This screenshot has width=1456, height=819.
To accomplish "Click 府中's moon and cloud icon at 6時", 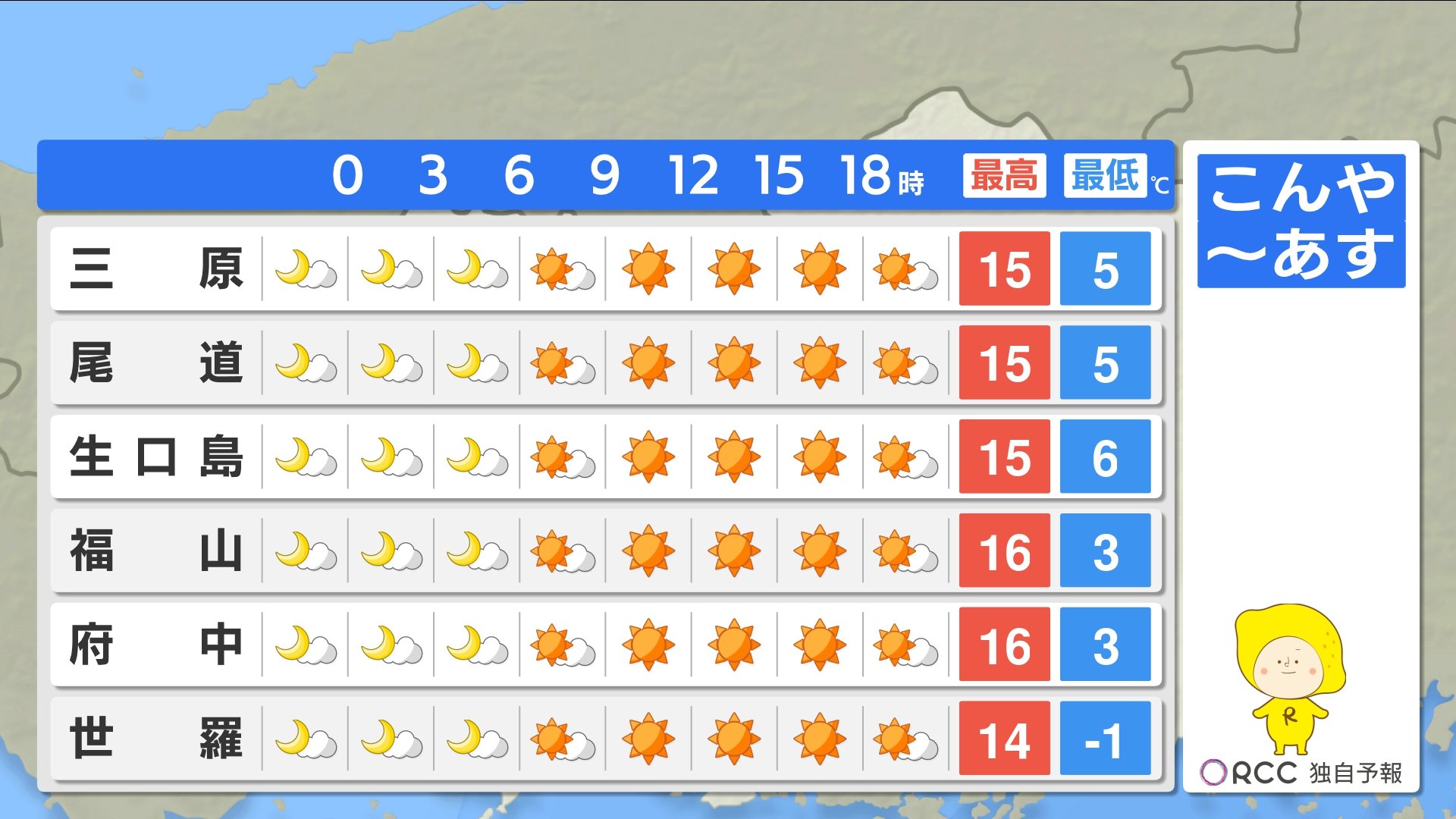I will click(476, 645).
